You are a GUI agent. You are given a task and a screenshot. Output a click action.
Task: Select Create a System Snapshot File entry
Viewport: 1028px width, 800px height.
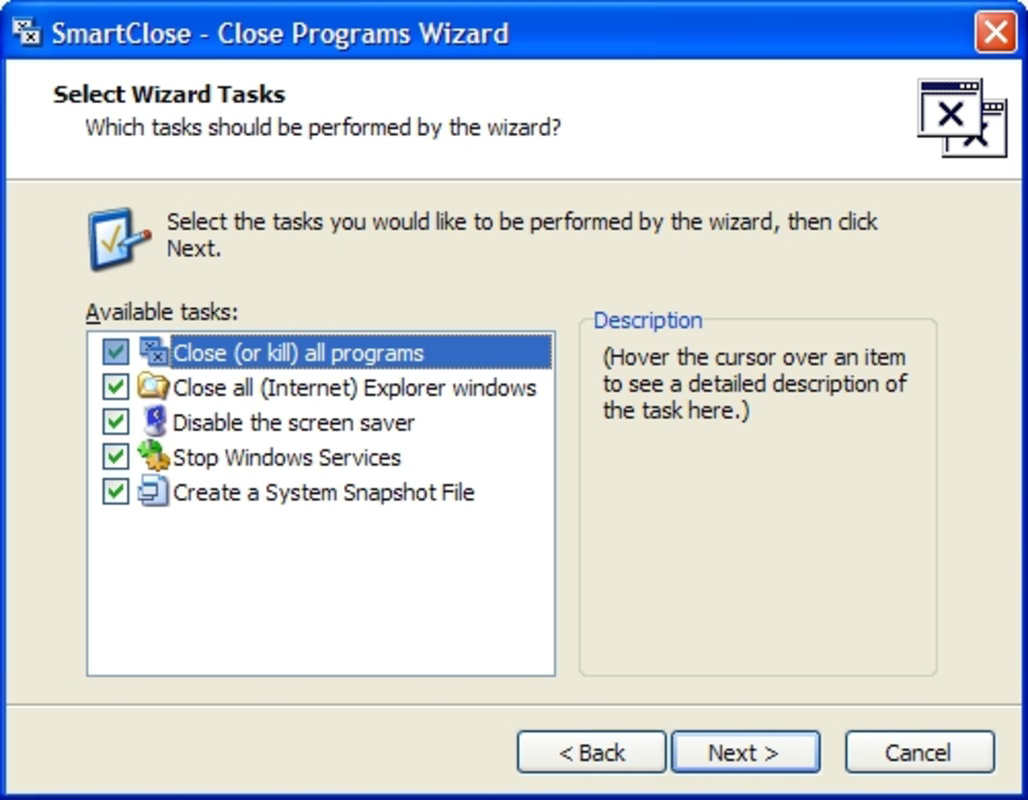(323, 492)
